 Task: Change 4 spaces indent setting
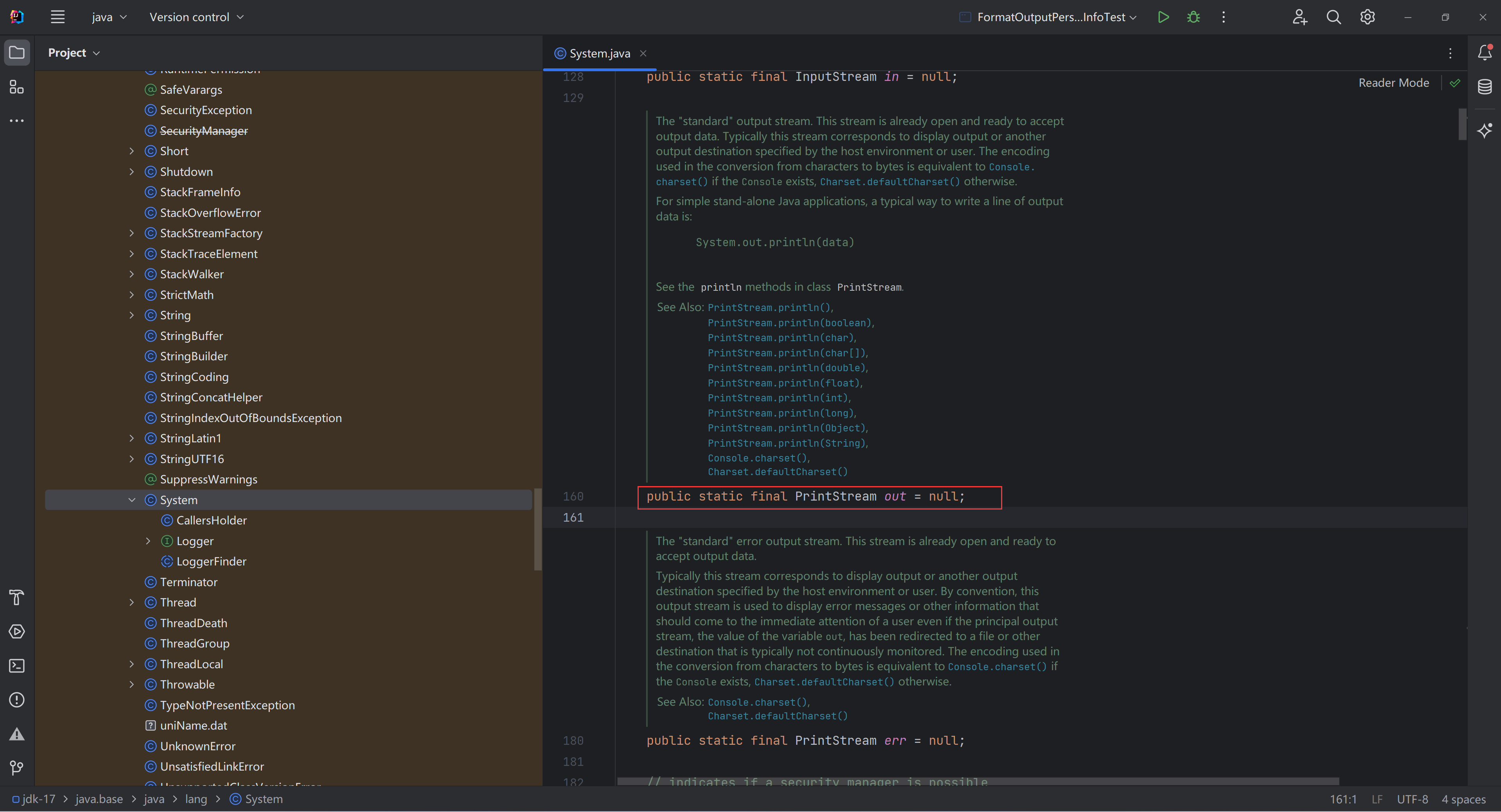click(x=1464, y=799)
